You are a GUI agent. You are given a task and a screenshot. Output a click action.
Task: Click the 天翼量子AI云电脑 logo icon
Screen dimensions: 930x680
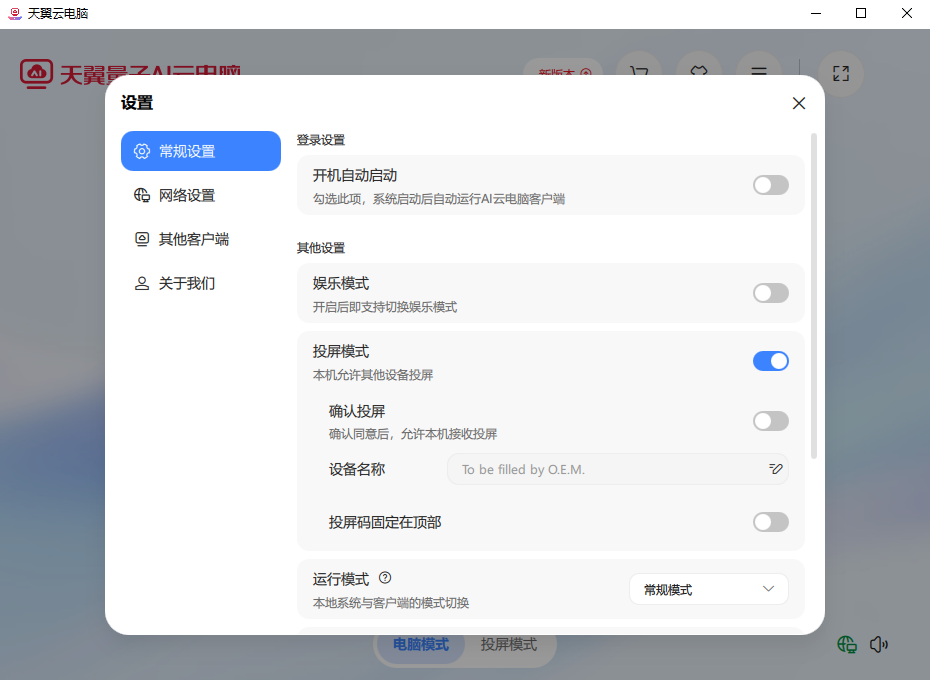[36, 72]
